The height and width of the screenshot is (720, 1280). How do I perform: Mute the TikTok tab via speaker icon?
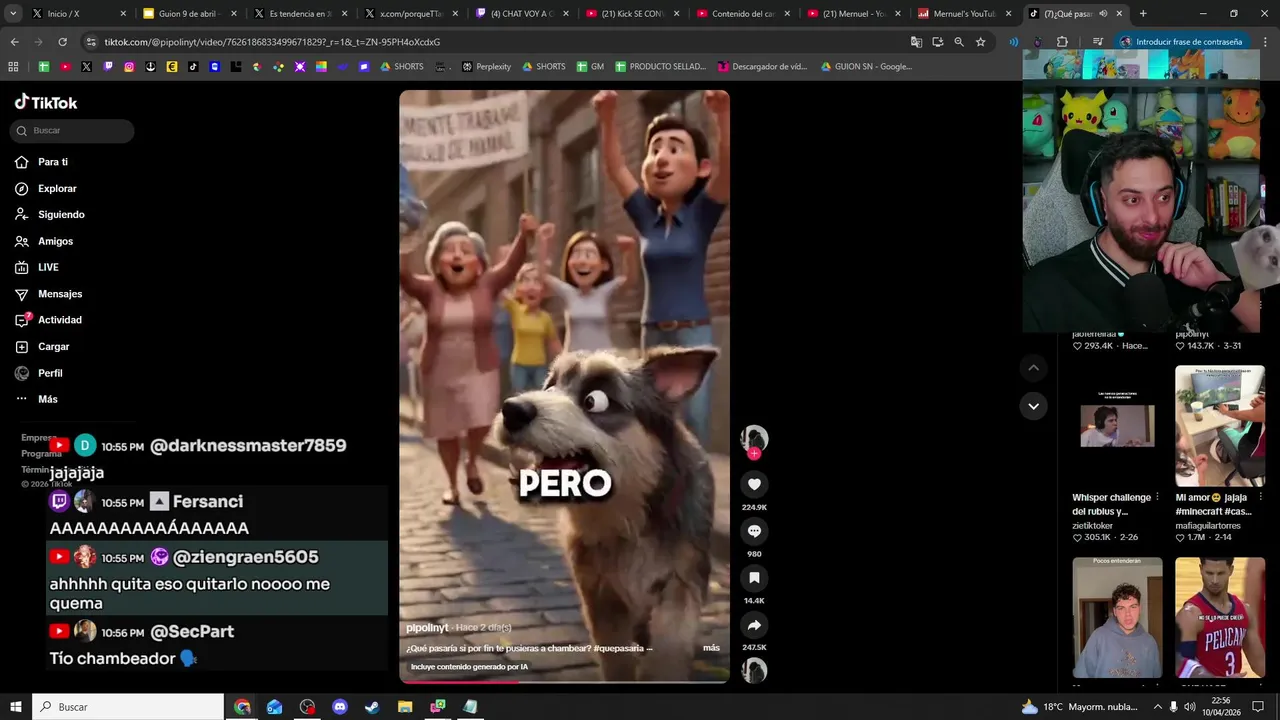pyautogui.click(x=1102, y=14)
